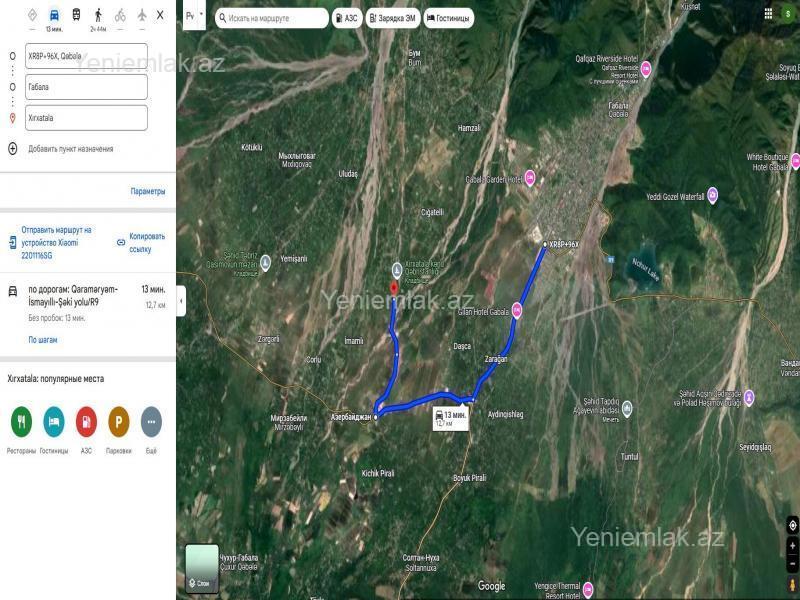Find Гостиницы in popular places
800x600 pixels.
point(54,422)
